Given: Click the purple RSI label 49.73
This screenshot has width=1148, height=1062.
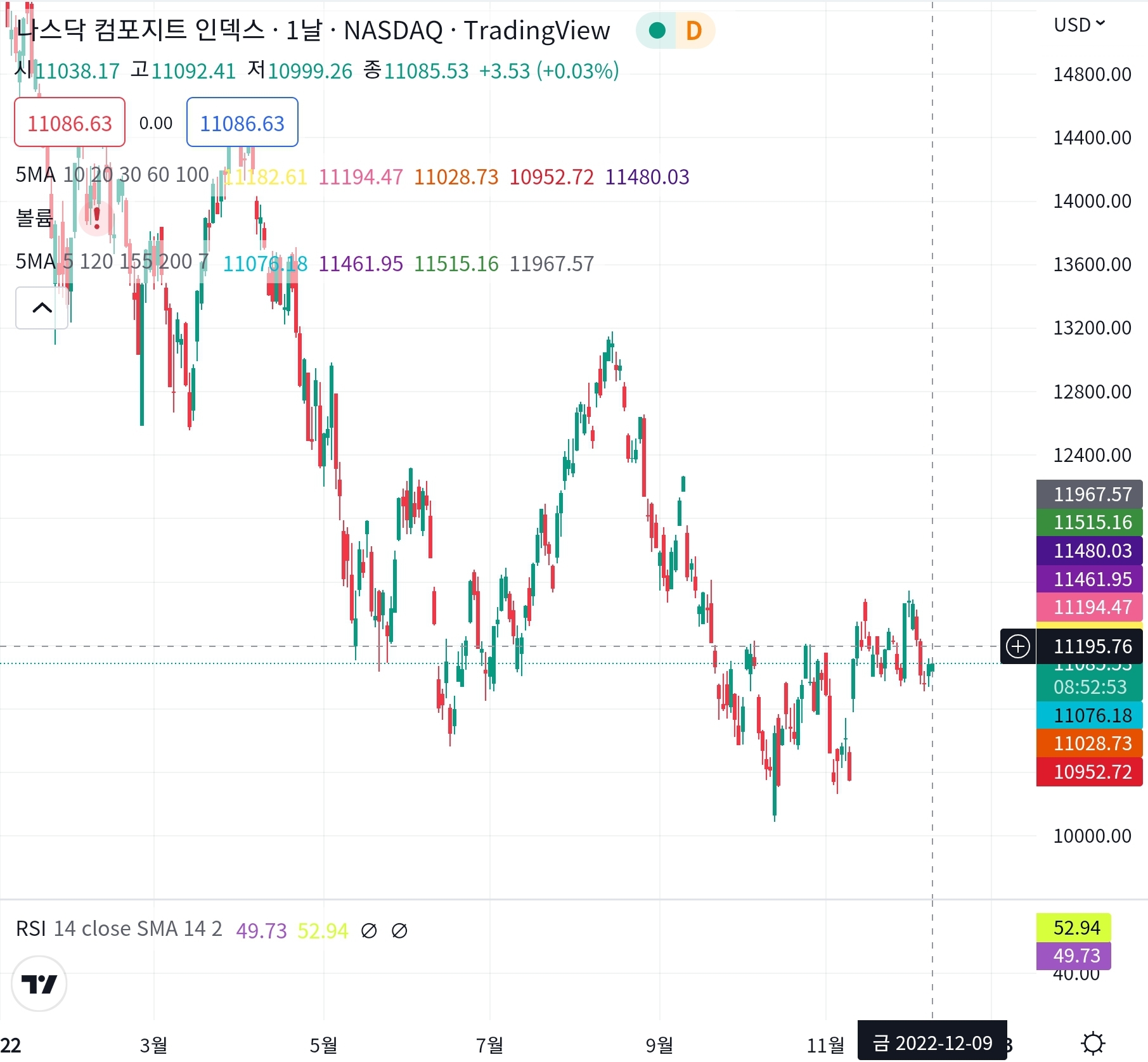Looking at the screenshot, I should tap(1073, 956).
